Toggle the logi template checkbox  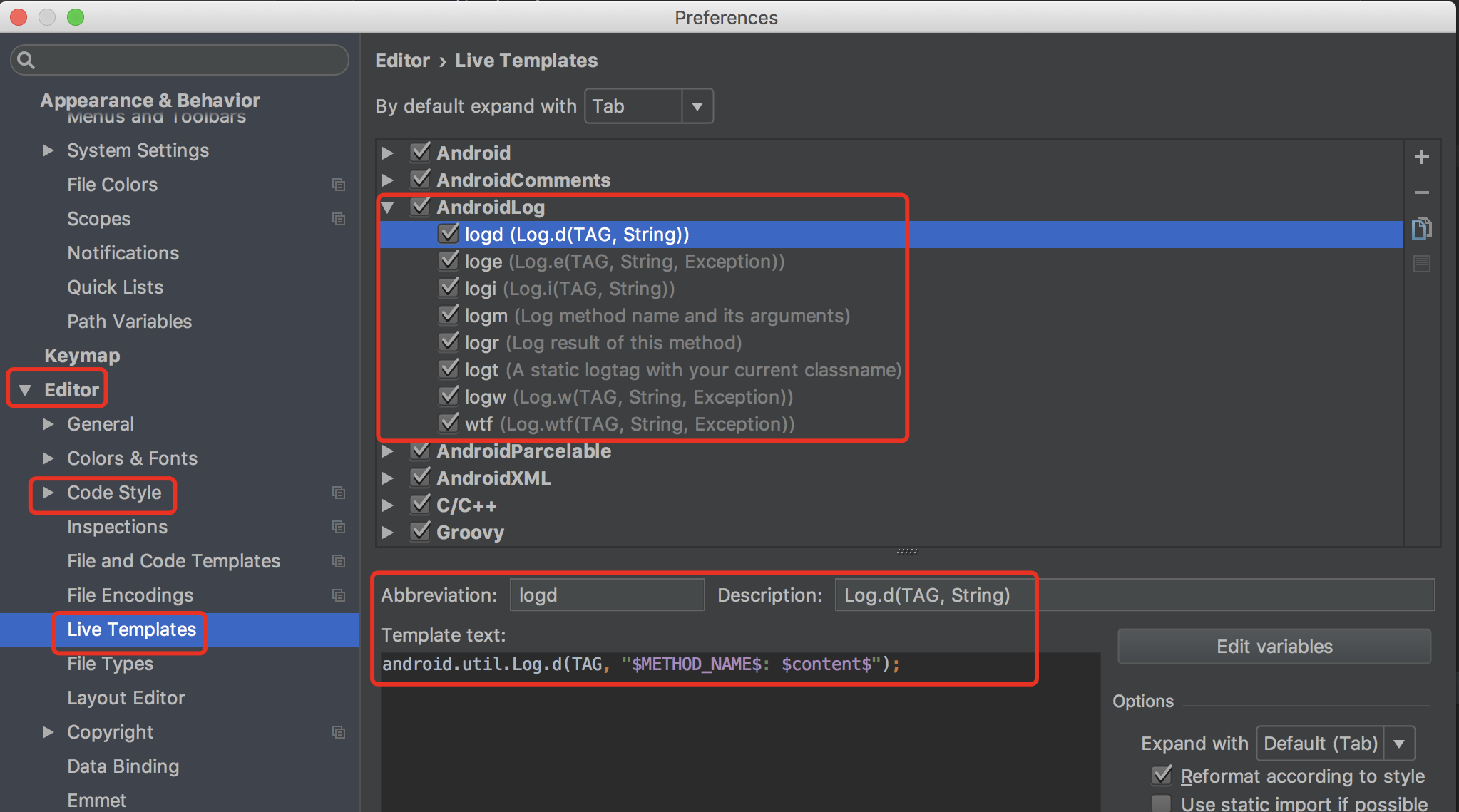pos(449,287)
